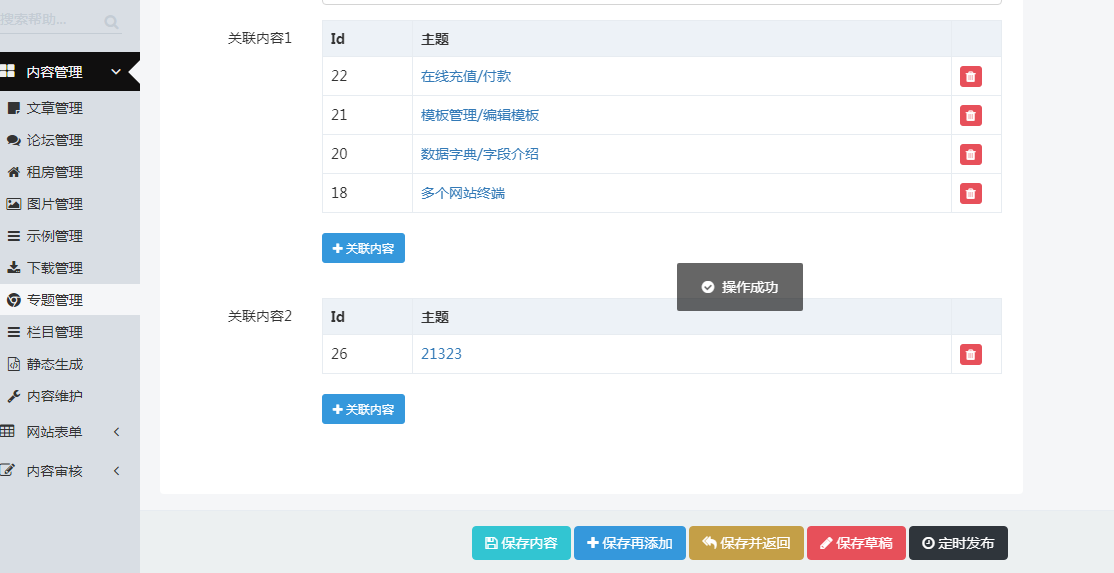The height and width of the screenshot is (573, 1114).
Task: Click 定时发布 scheduled publish button
Action: pos(957,543)
